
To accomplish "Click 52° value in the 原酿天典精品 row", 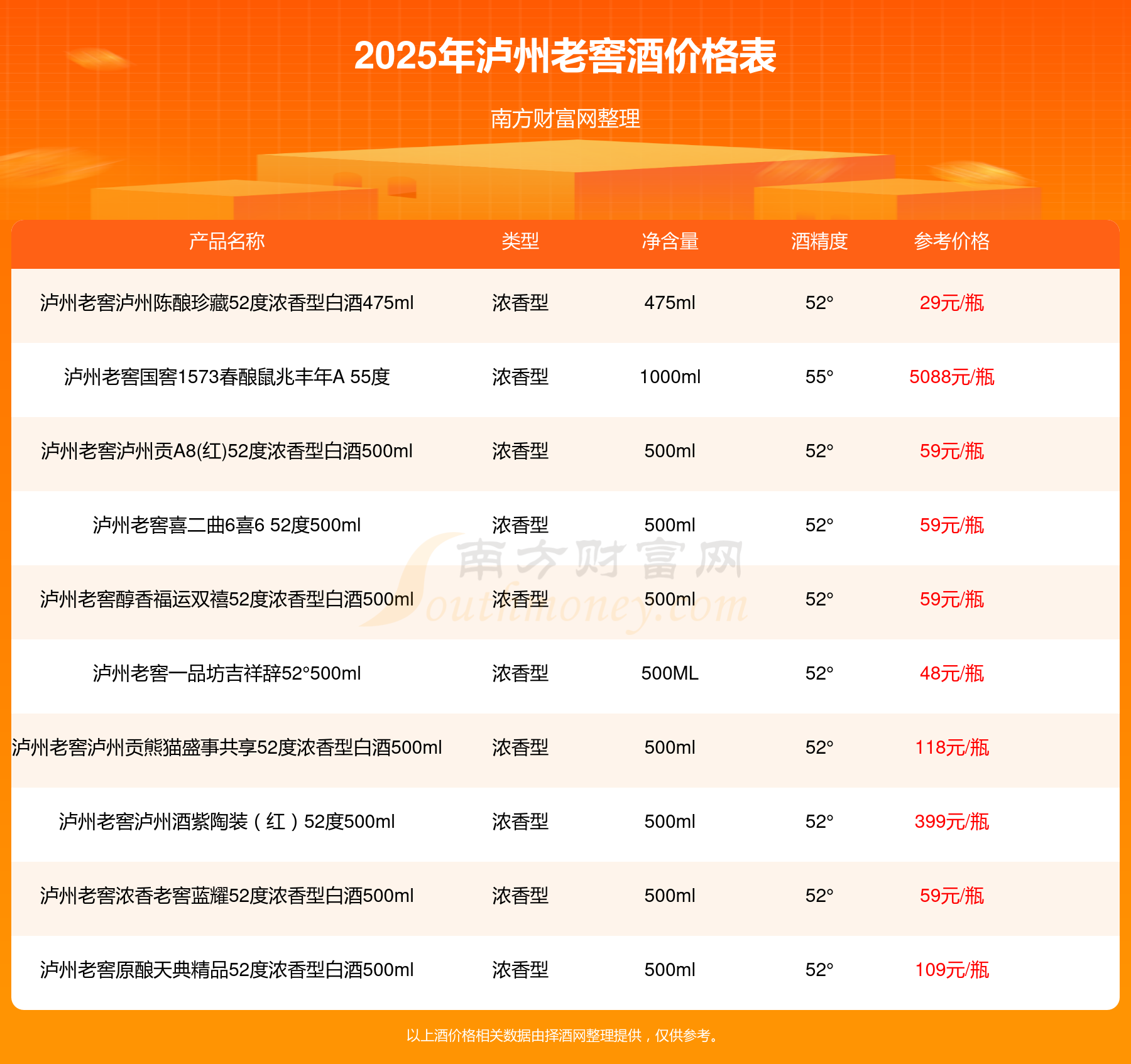I will pyautogui.click(x=819, y=970).
